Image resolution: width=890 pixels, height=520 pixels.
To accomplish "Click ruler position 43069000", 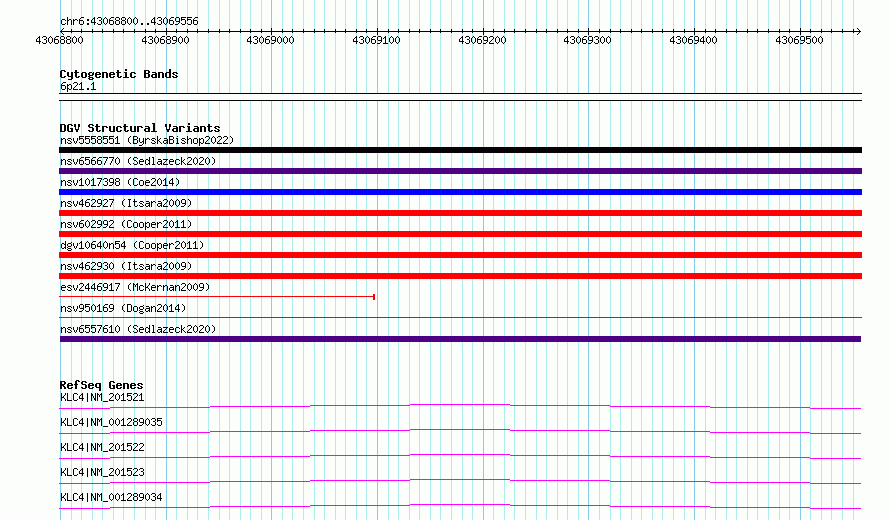I will tap(271, 40).
